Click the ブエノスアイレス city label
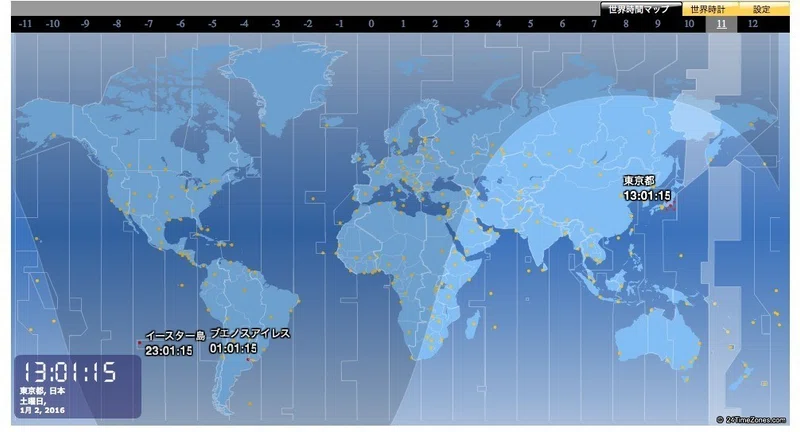This screenshot has height=432, width=800. coord(250,333)
